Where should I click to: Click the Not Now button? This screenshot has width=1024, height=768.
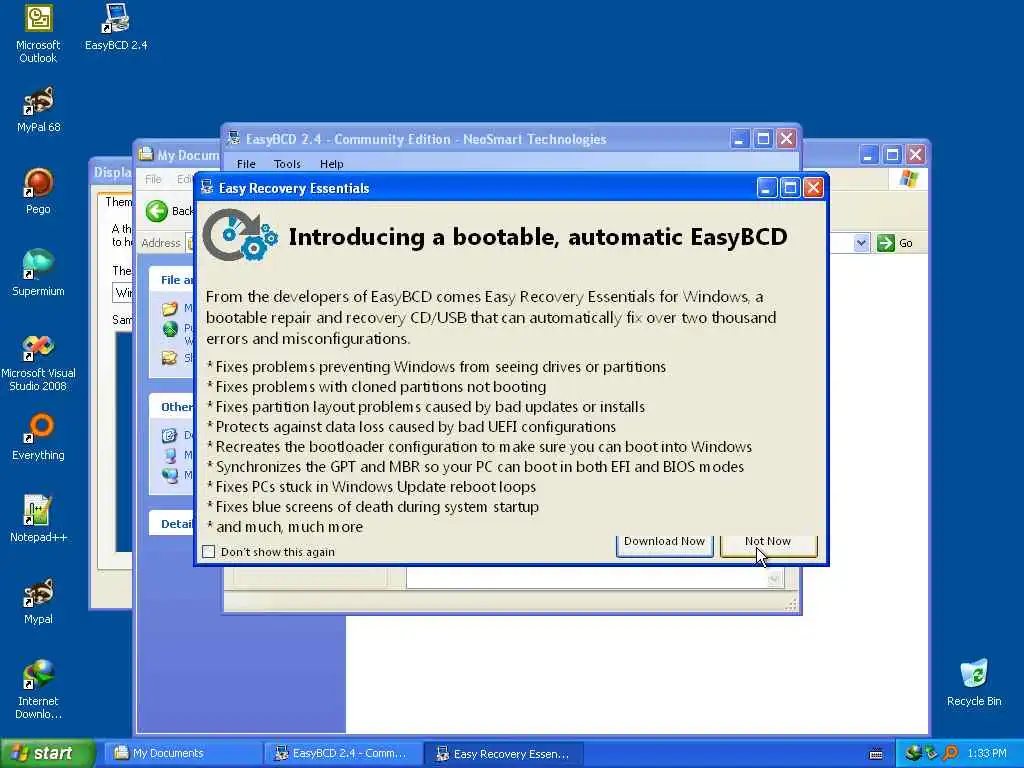(769, 545)
